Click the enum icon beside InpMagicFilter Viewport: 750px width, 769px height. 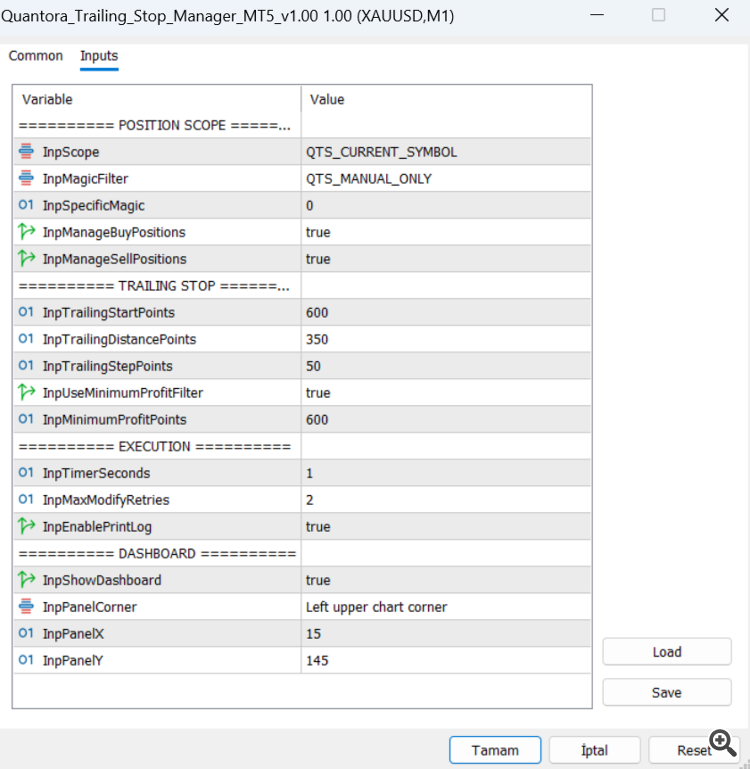[26, 179]
